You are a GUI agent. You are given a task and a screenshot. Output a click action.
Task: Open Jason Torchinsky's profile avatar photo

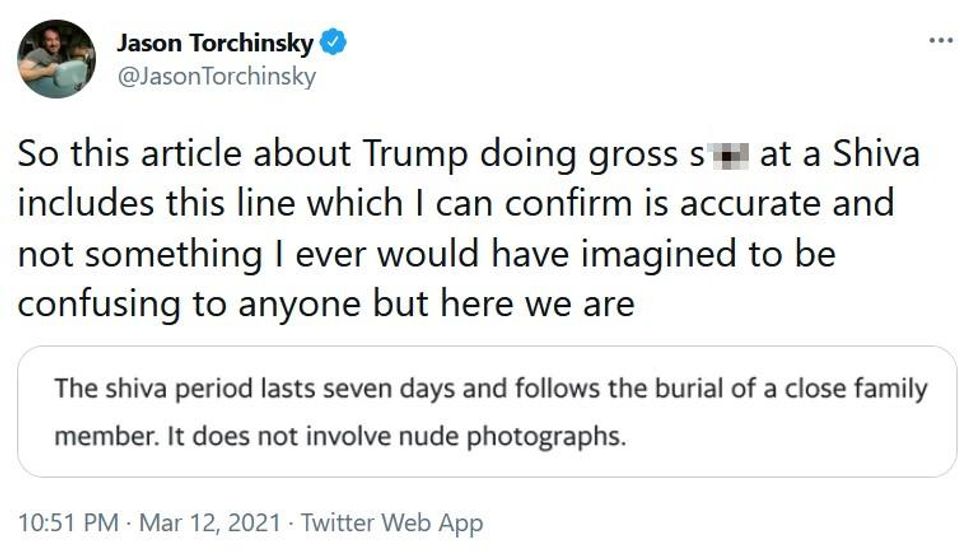56,59
